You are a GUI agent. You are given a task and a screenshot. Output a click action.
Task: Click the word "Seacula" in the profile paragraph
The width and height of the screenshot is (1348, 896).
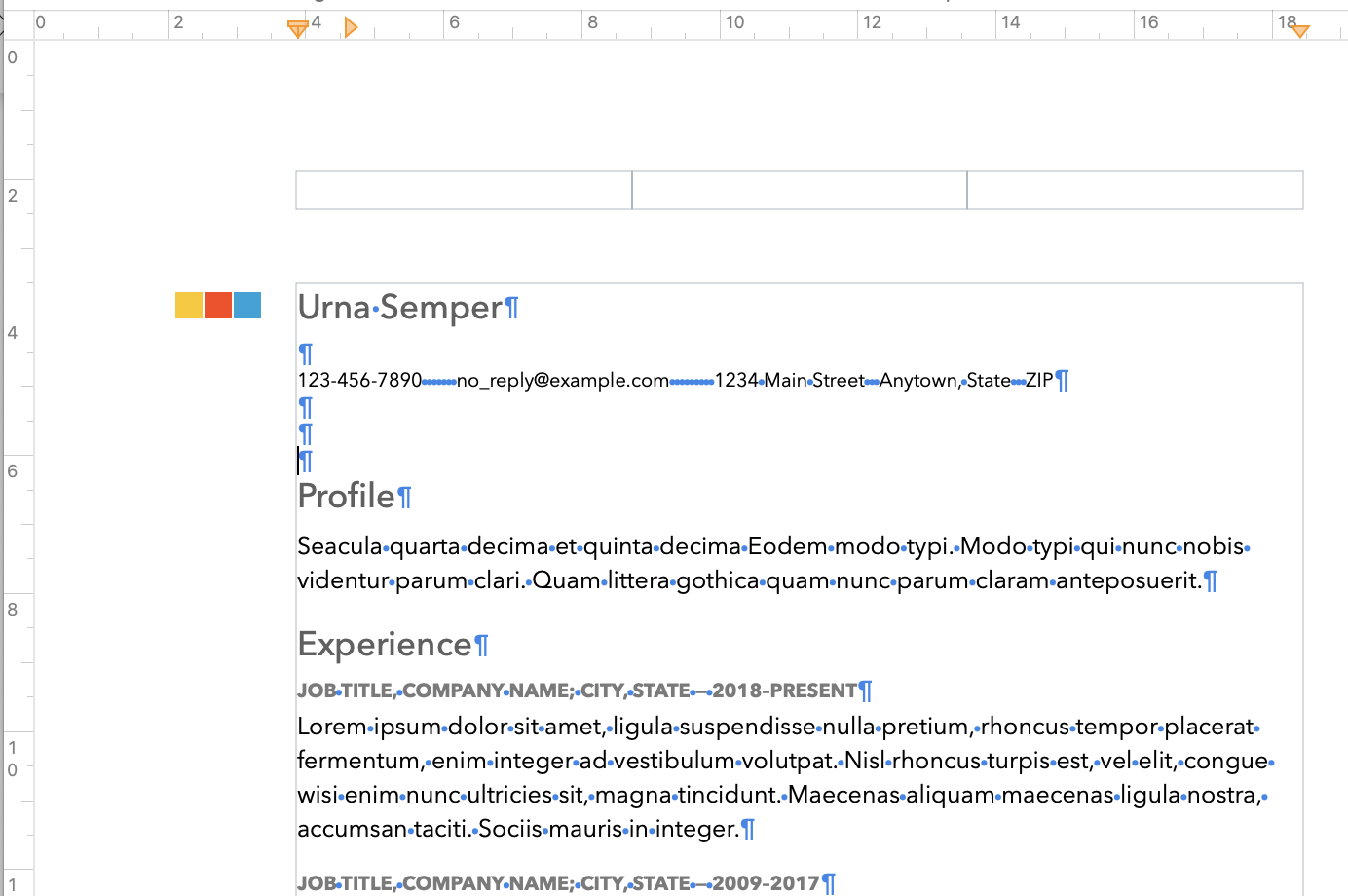(x=340, y=545)
